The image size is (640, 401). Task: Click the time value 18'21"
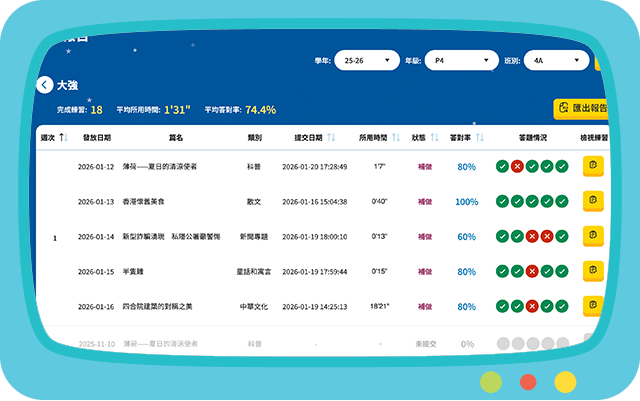coord(380,306)
